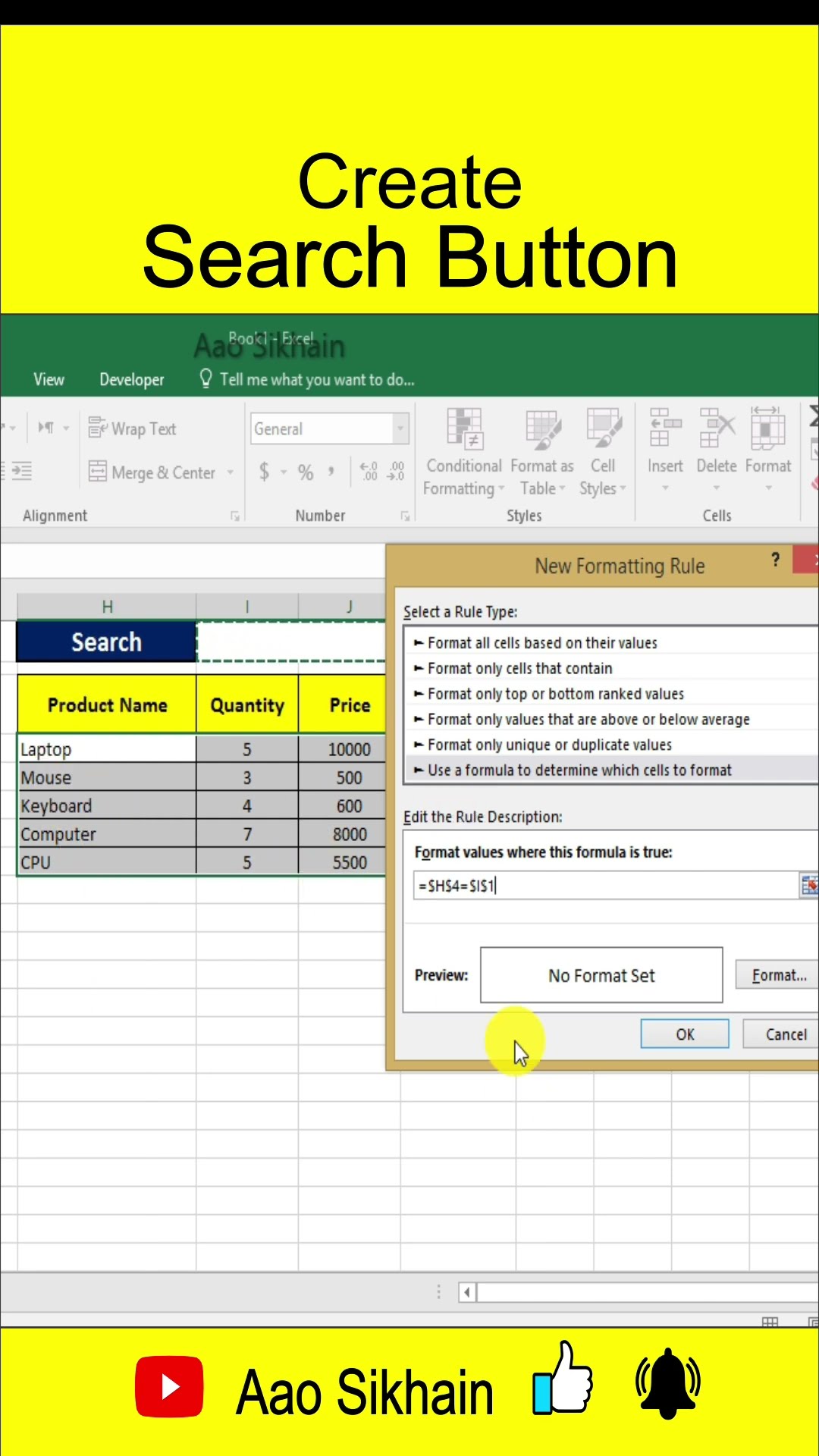Expand the accounting format dropdown arrow

(x=283, y=472)
